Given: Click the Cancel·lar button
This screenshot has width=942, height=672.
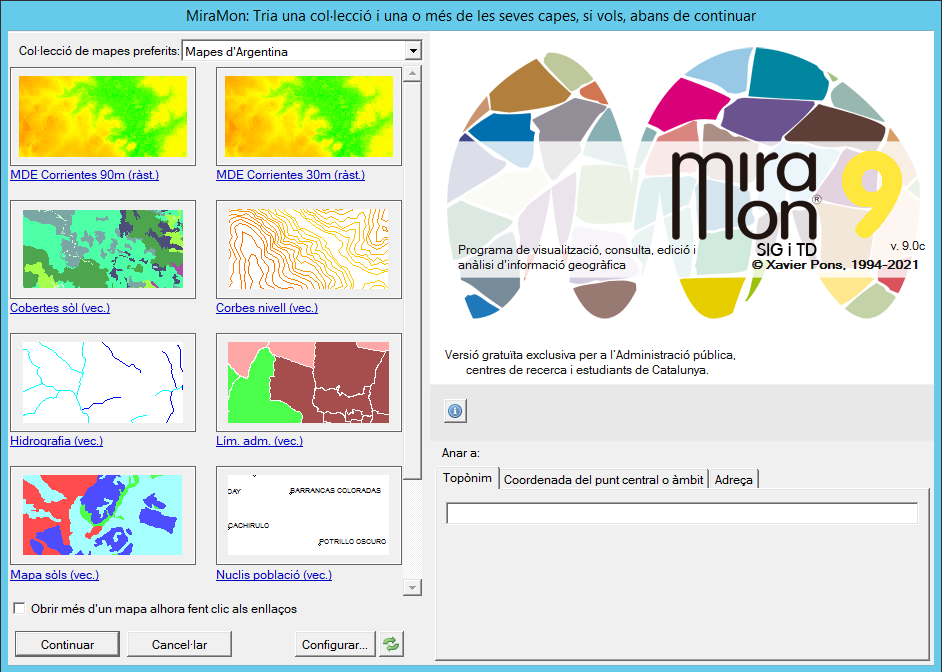Looking at the screenshot, I should [x=180, y=644].
